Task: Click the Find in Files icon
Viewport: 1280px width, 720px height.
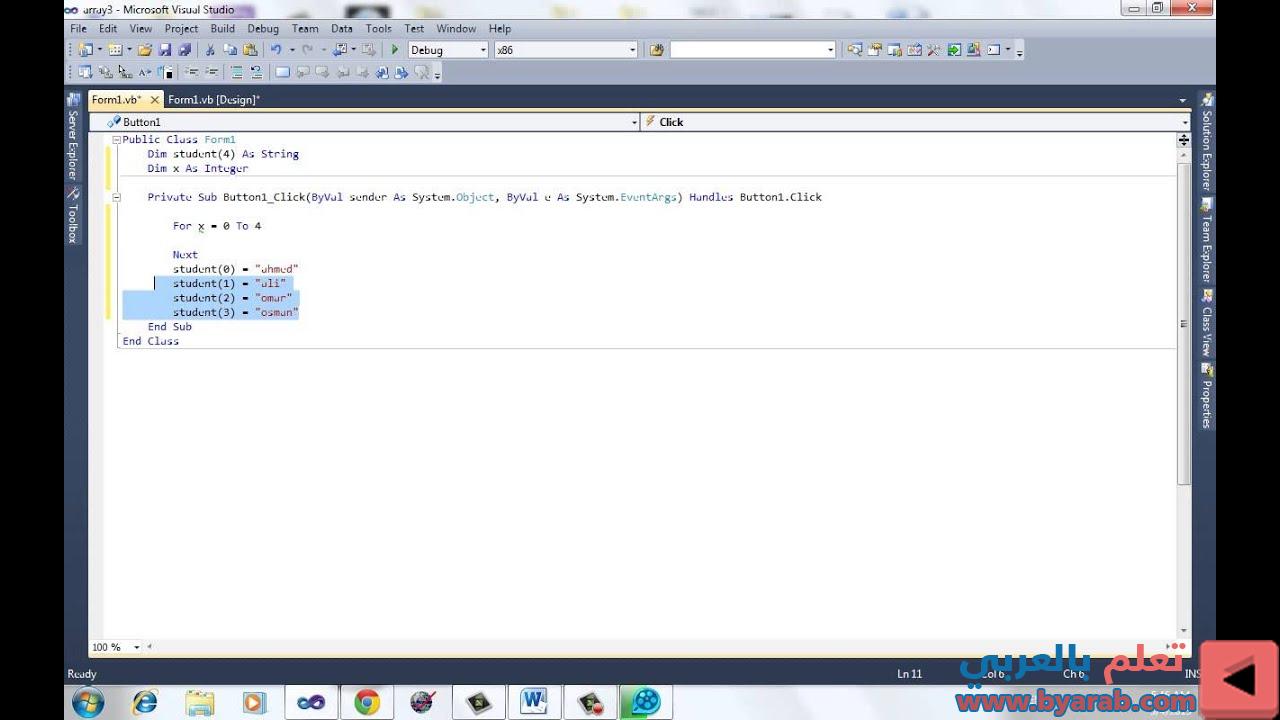Action: click(x=656, y=50)
